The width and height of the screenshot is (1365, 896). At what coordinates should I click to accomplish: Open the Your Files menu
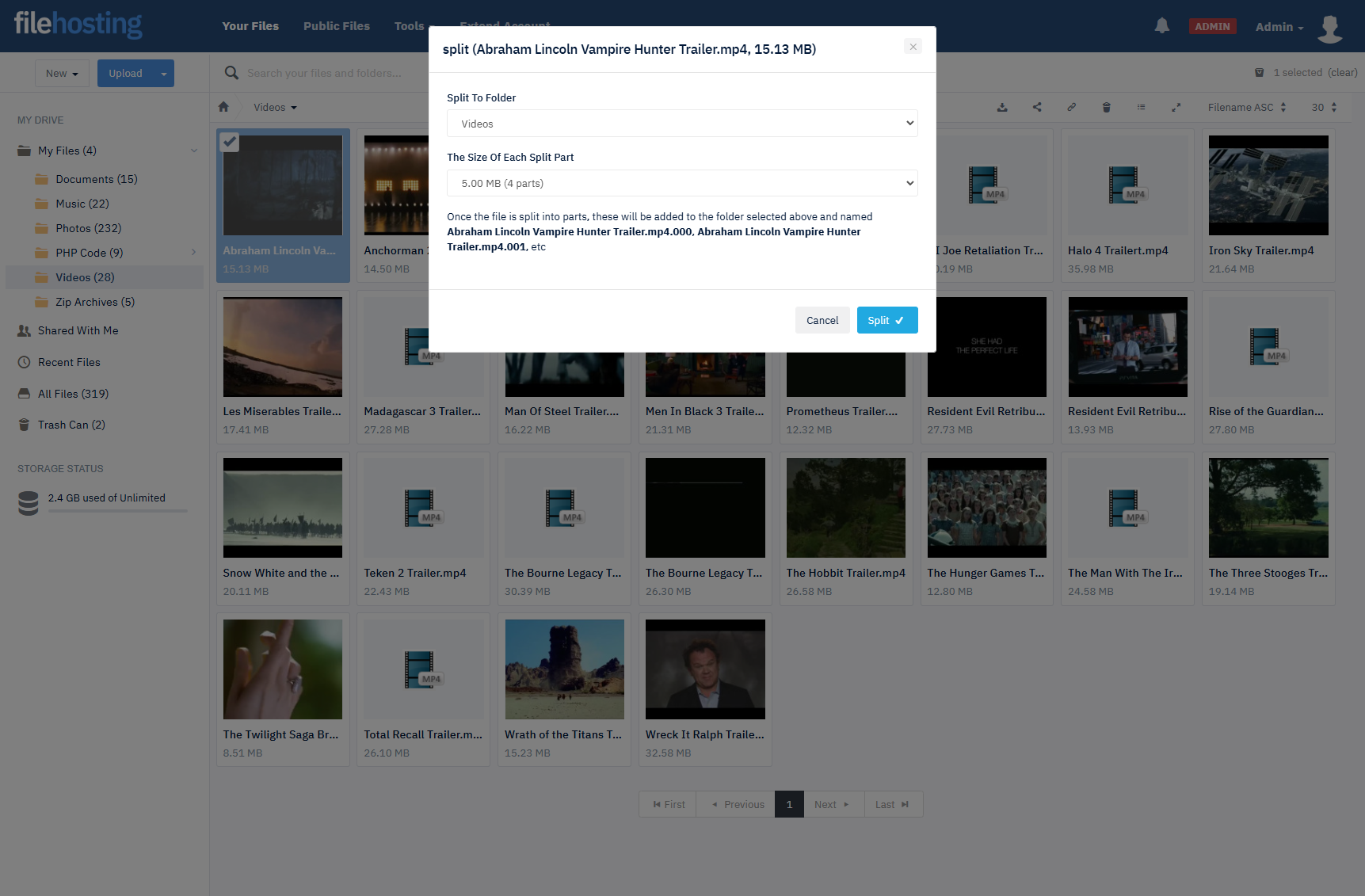click(250, 26)
